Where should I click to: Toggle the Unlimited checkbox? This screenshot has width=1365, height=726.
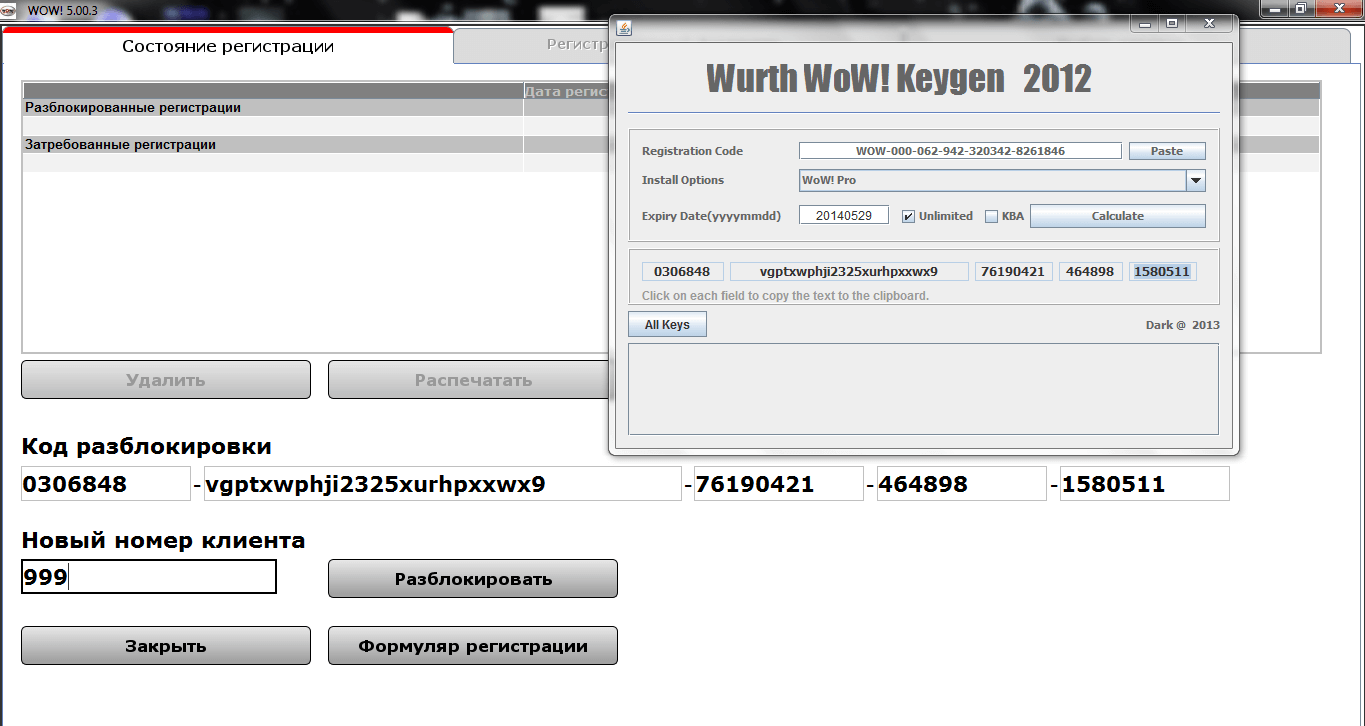[x=908, y=216]
